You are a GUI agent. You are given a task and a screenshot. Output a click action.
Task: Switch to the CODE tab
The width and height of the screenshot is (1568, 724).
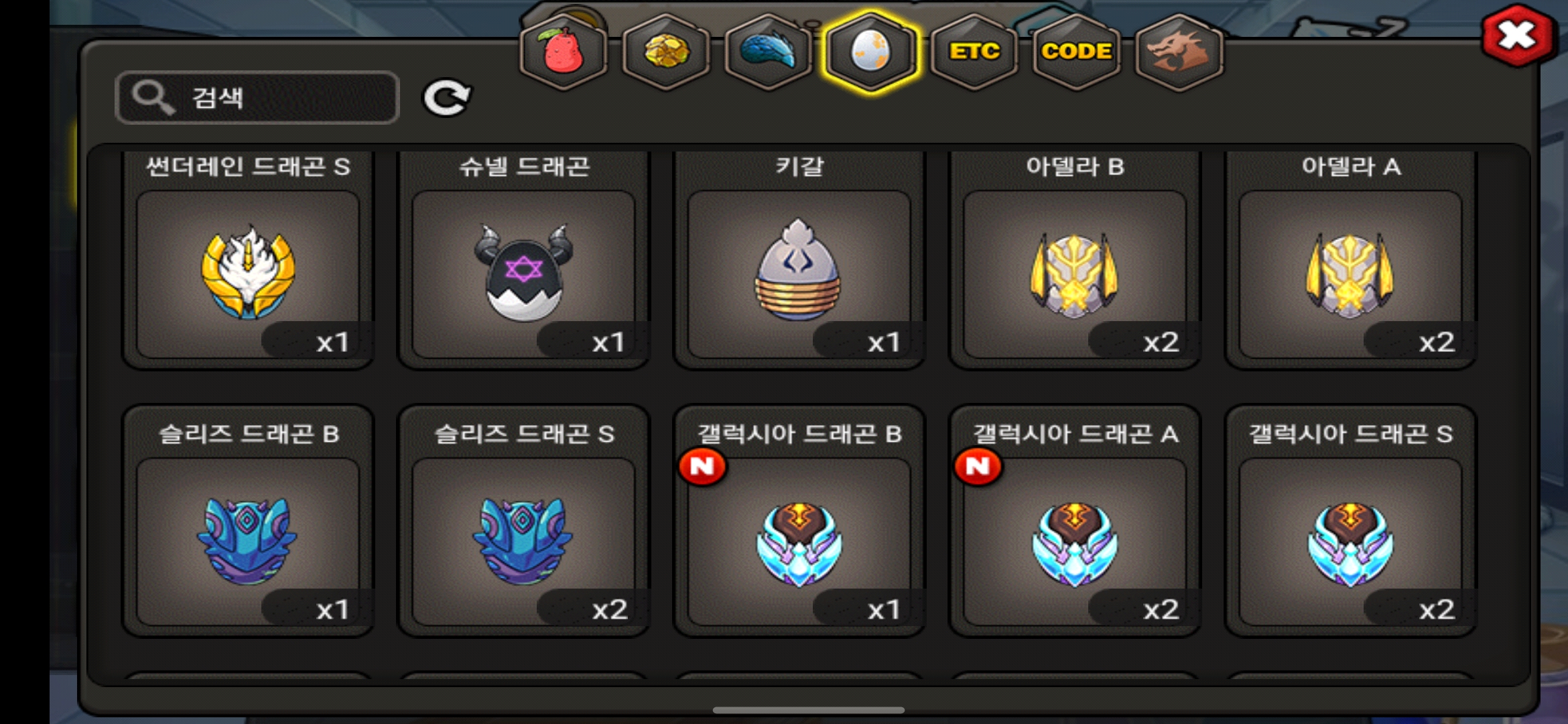1077,52
